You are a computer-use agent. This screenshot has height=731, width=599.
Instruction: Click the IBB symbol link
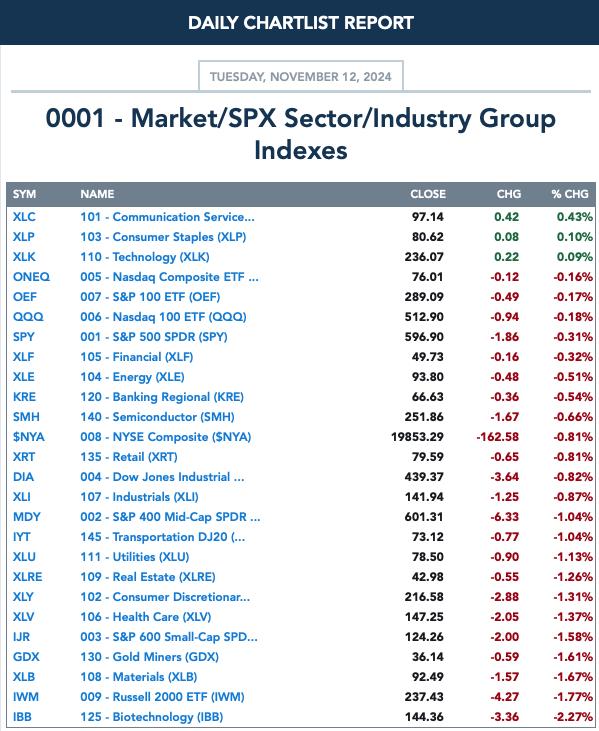[22, 717]
